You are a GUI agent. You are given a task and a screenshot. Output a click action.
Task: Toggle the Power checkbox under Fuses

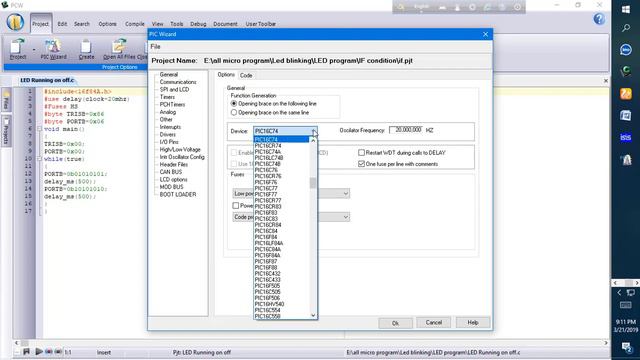(x=236, y=205)
